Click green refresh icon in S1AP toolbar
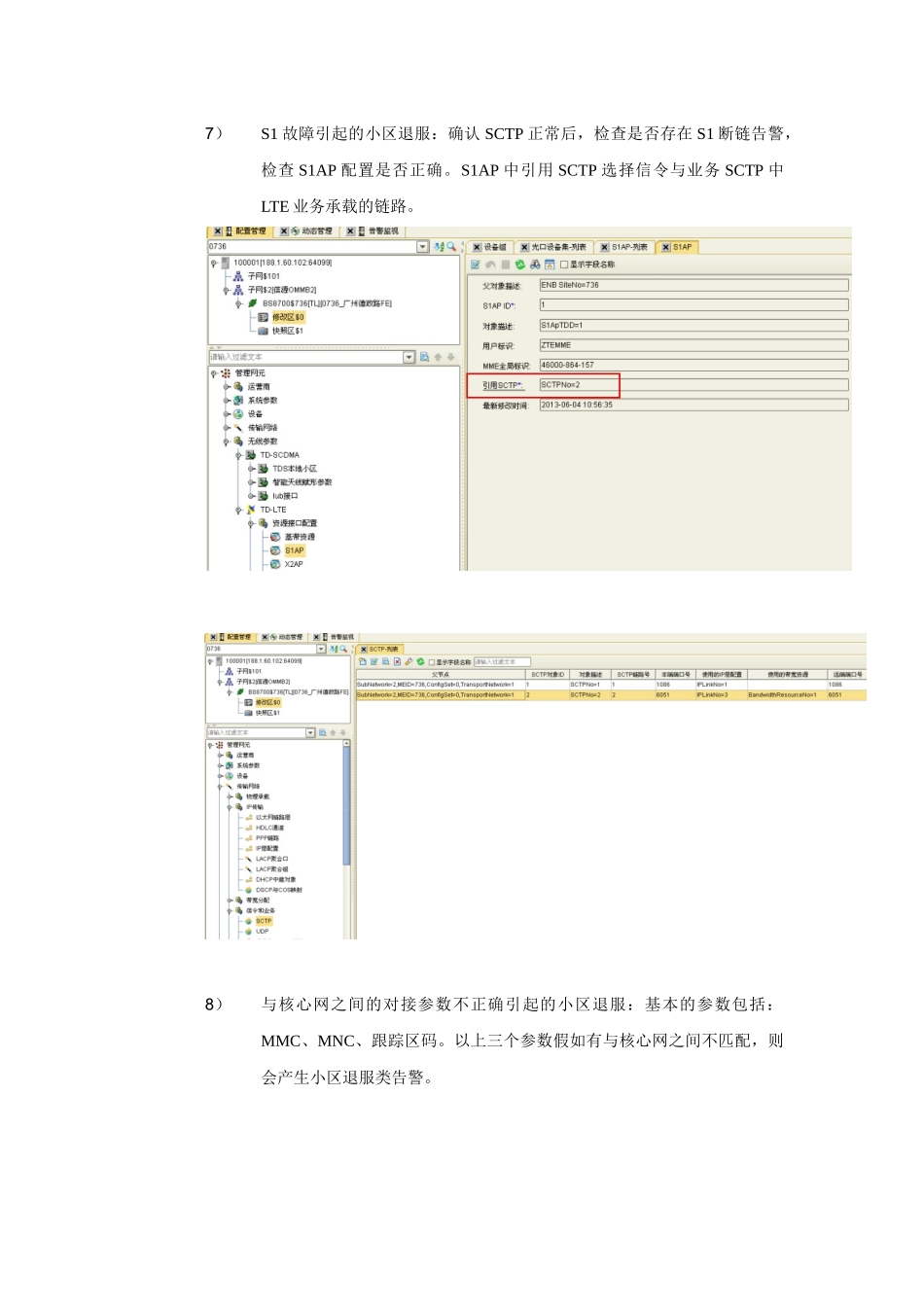The image size is (924, 1307). coord(520,265)
